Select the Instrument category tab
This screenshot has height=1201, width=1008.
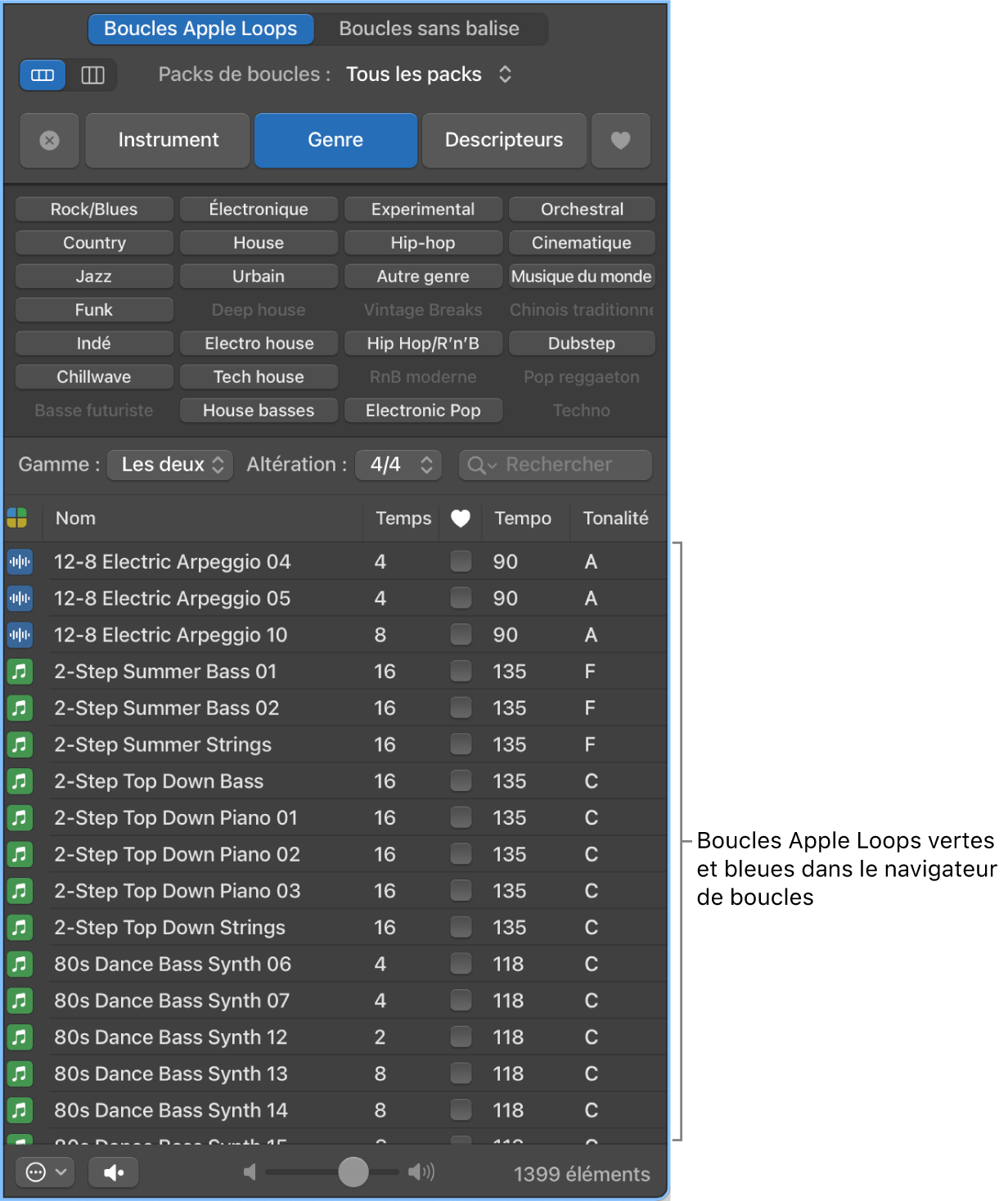168,140
